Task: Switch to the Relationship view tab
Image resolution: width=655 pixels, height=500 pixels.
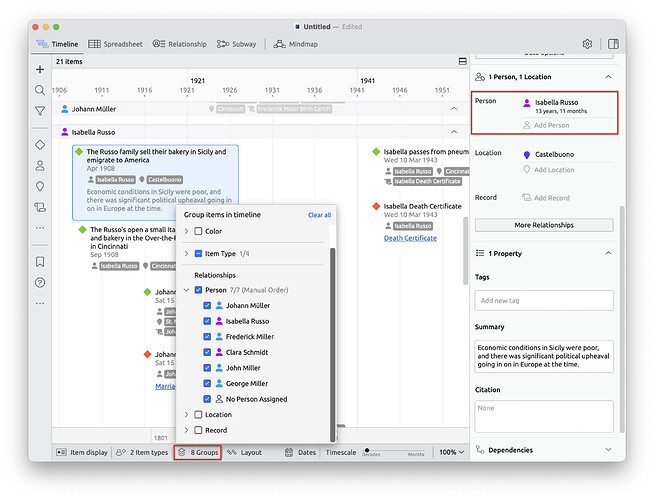Action: pos(180,44)
